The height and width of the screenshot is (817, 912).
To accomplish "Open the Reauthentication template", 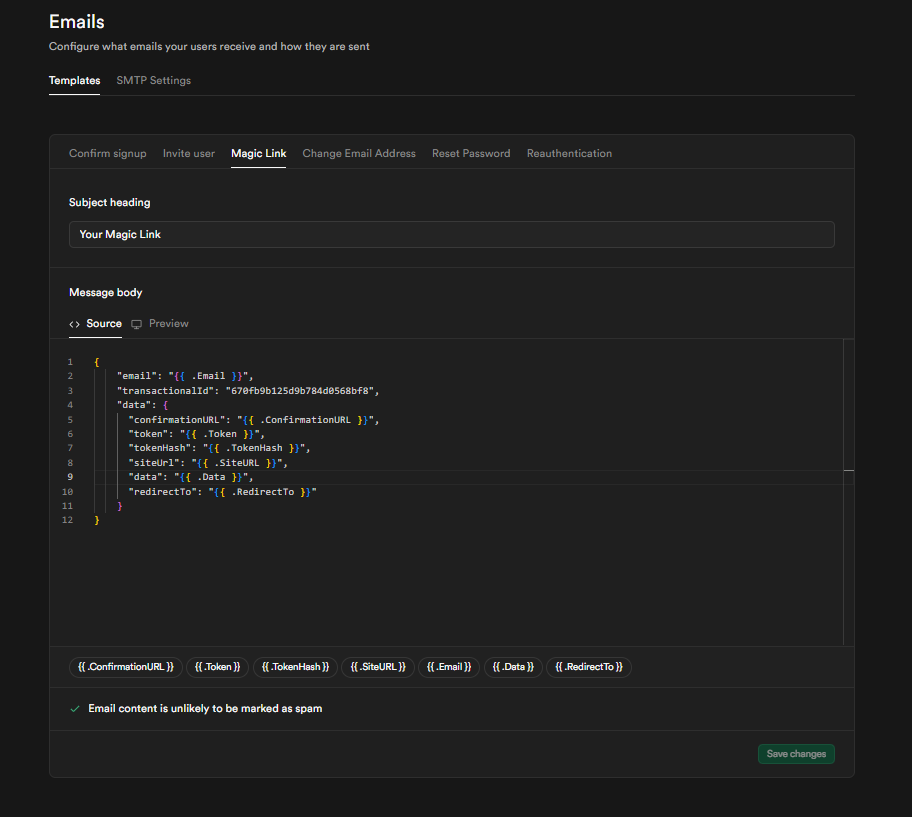I will pos(569,153).
